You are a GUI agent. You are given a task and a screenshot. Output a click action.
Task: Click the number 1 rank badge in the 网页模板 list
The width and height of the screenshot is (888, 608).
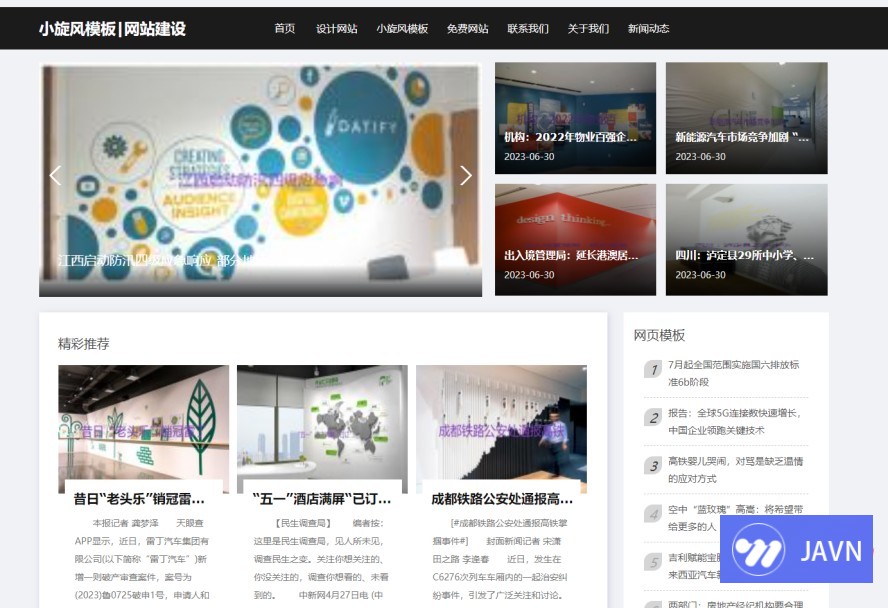pos(654,369)
